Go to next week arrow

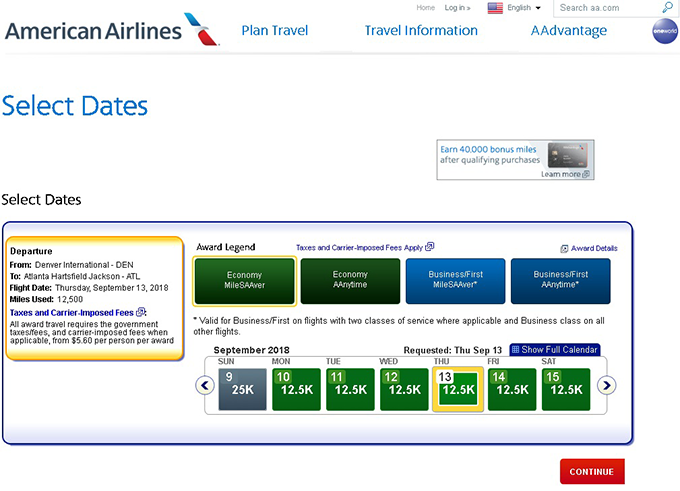606,385
